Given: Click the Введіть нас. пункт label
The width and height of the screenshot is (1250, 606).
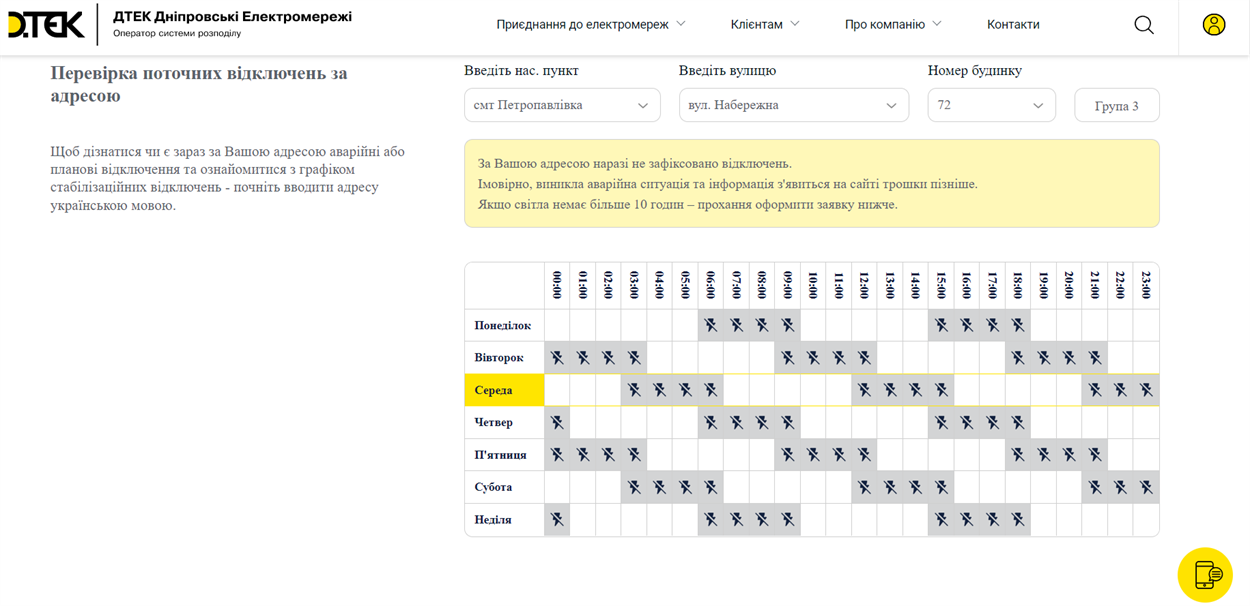Looking at the screenshot, I should coord(521,70).
